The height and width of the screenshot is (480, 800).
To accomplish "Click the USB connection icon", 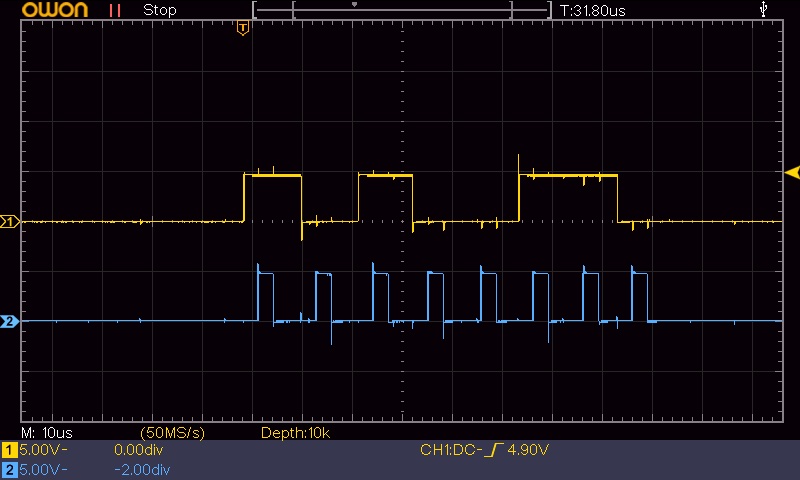I will click(763, 9).
